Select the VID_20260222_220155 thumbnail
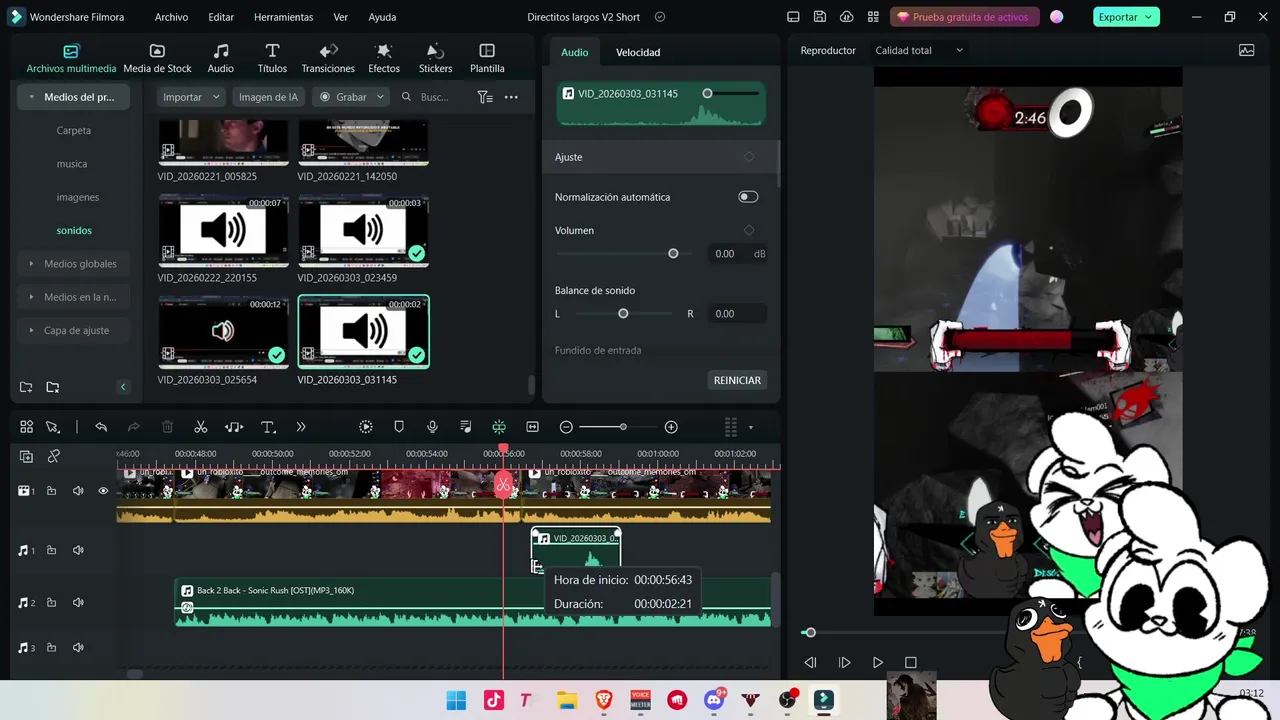 (223, 231)
